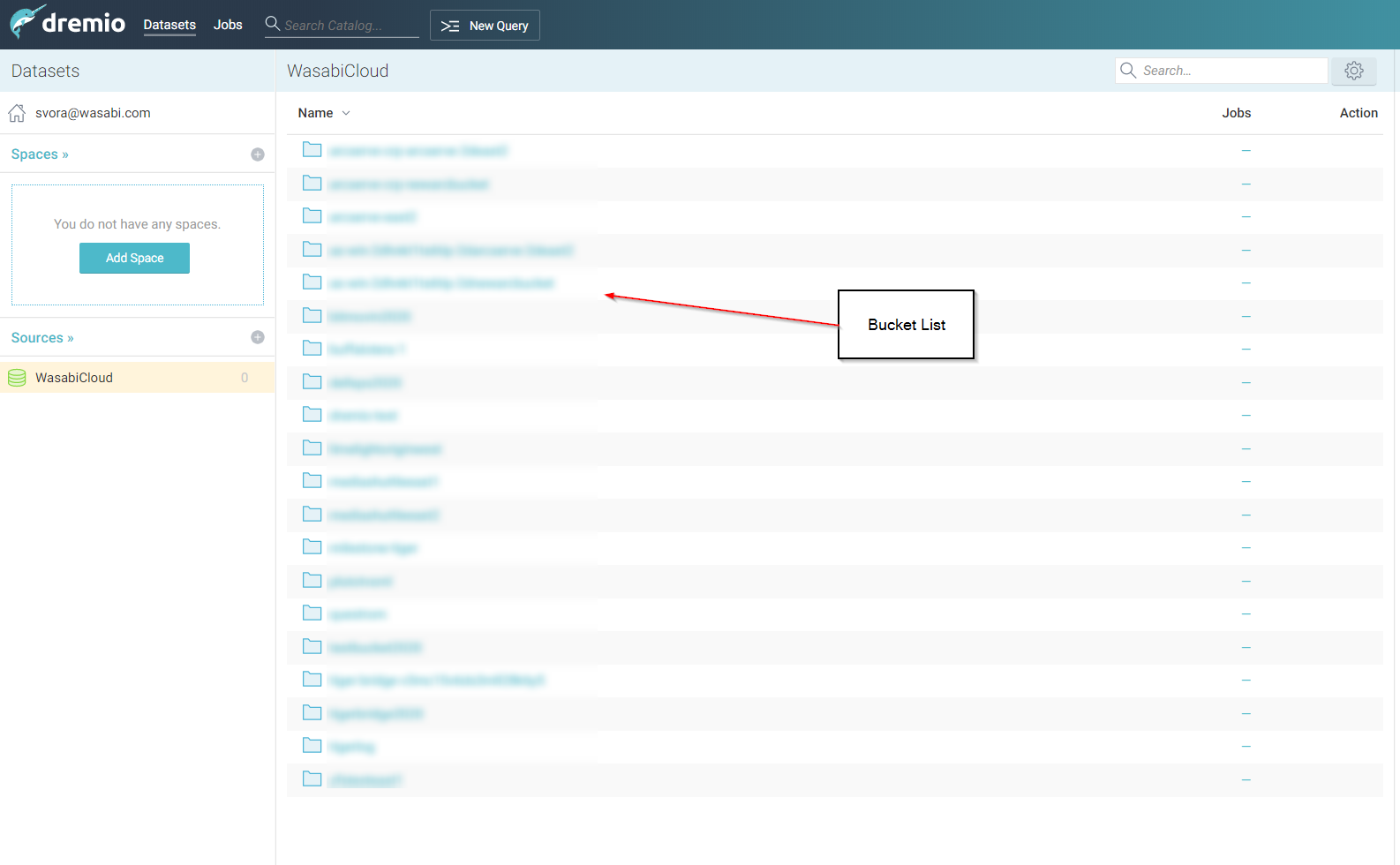
Task: Click the plus icon next to Sources
Action: pyautogui.click(x=258, y=337)
